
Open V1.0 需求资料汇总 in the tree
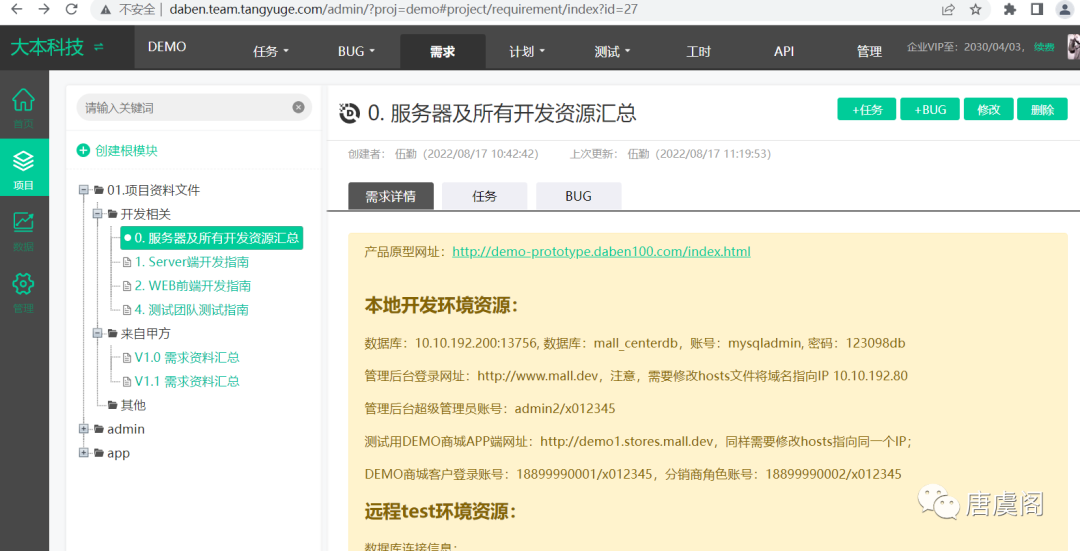pos(187,357)
